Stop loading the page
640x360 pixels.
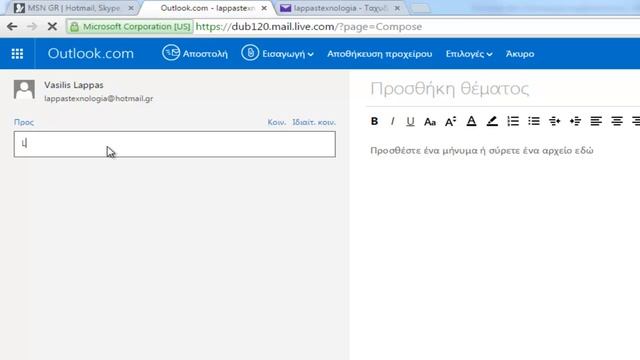[52, 27]
